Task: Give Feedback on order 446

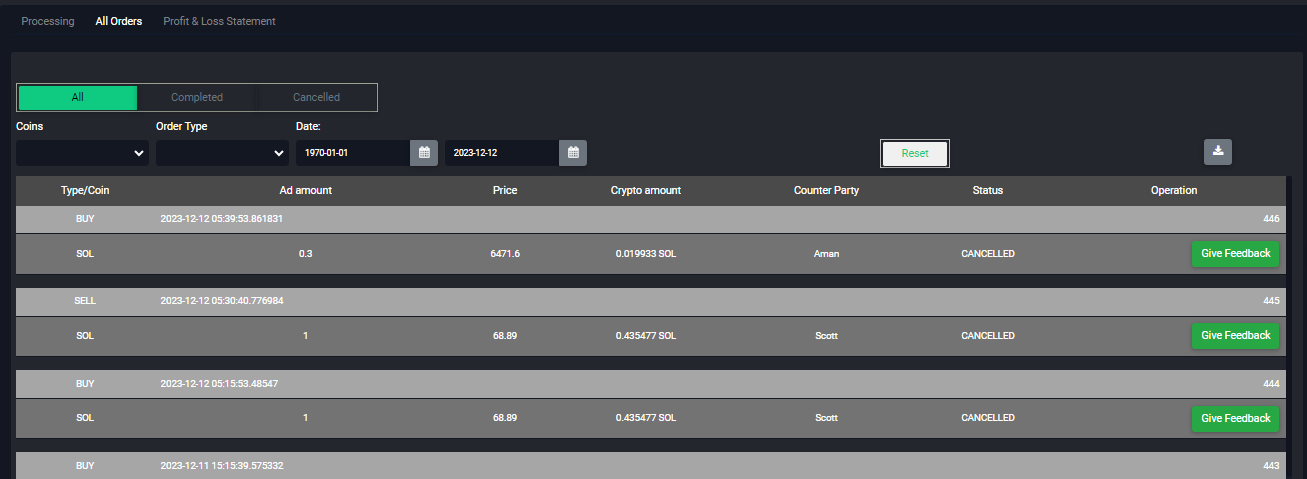Action: (x=1235, y=254)
